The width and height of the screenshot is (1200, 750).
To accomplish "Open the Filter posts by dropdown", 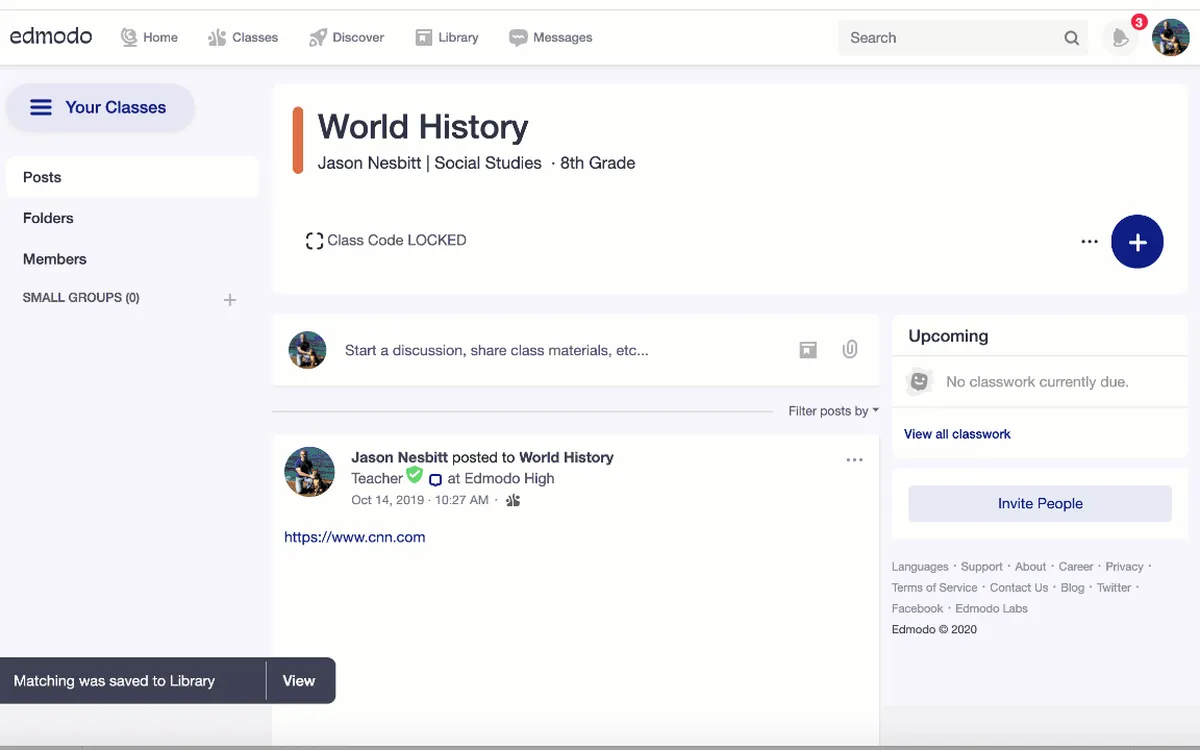I will [x=833, y=411].
